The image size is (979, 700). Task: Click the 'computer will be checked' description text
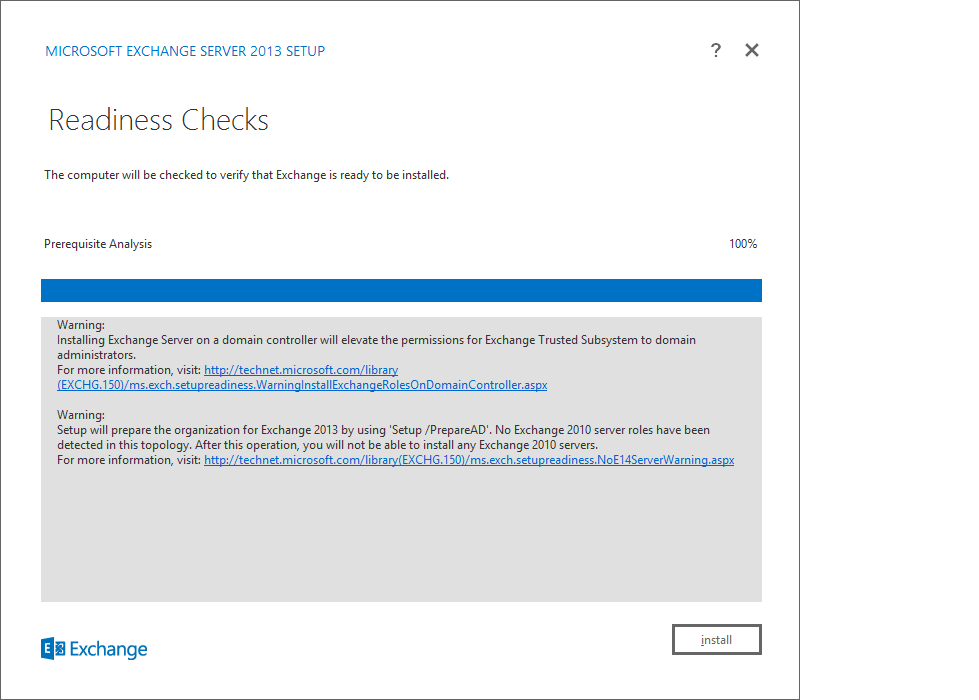pyautogui.click(x=247, y=175)
